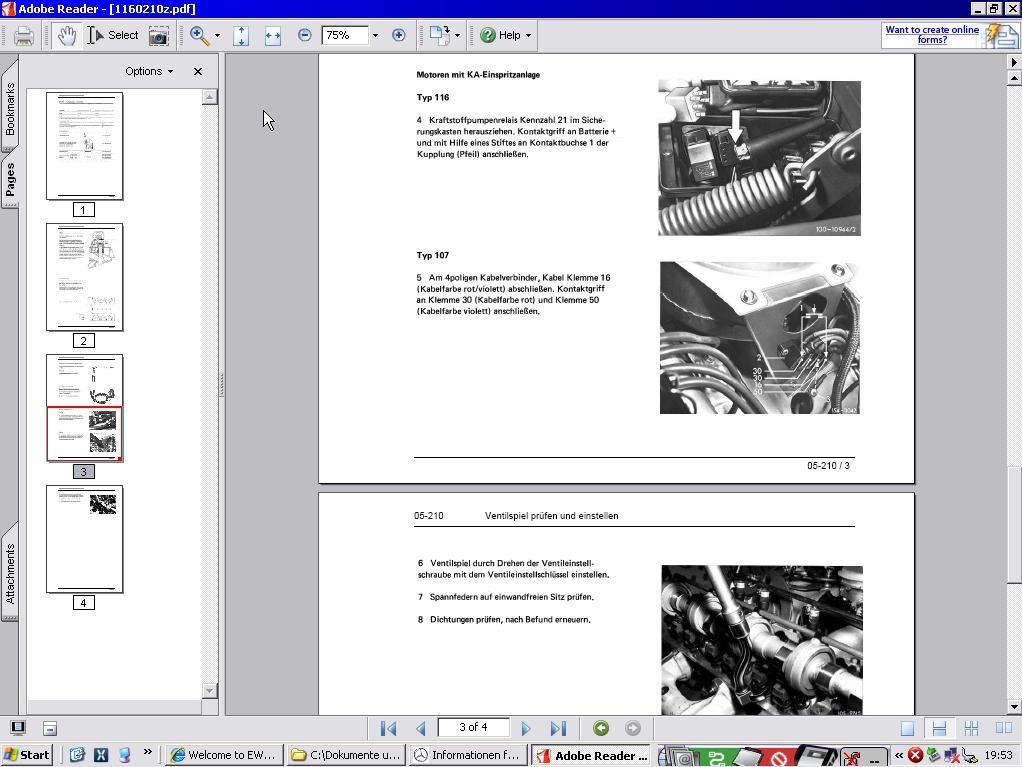Image resolution: width=1022 pixels, height=767 pixels.
Task: Switch to the Pages tab
Action: point(10,179)
